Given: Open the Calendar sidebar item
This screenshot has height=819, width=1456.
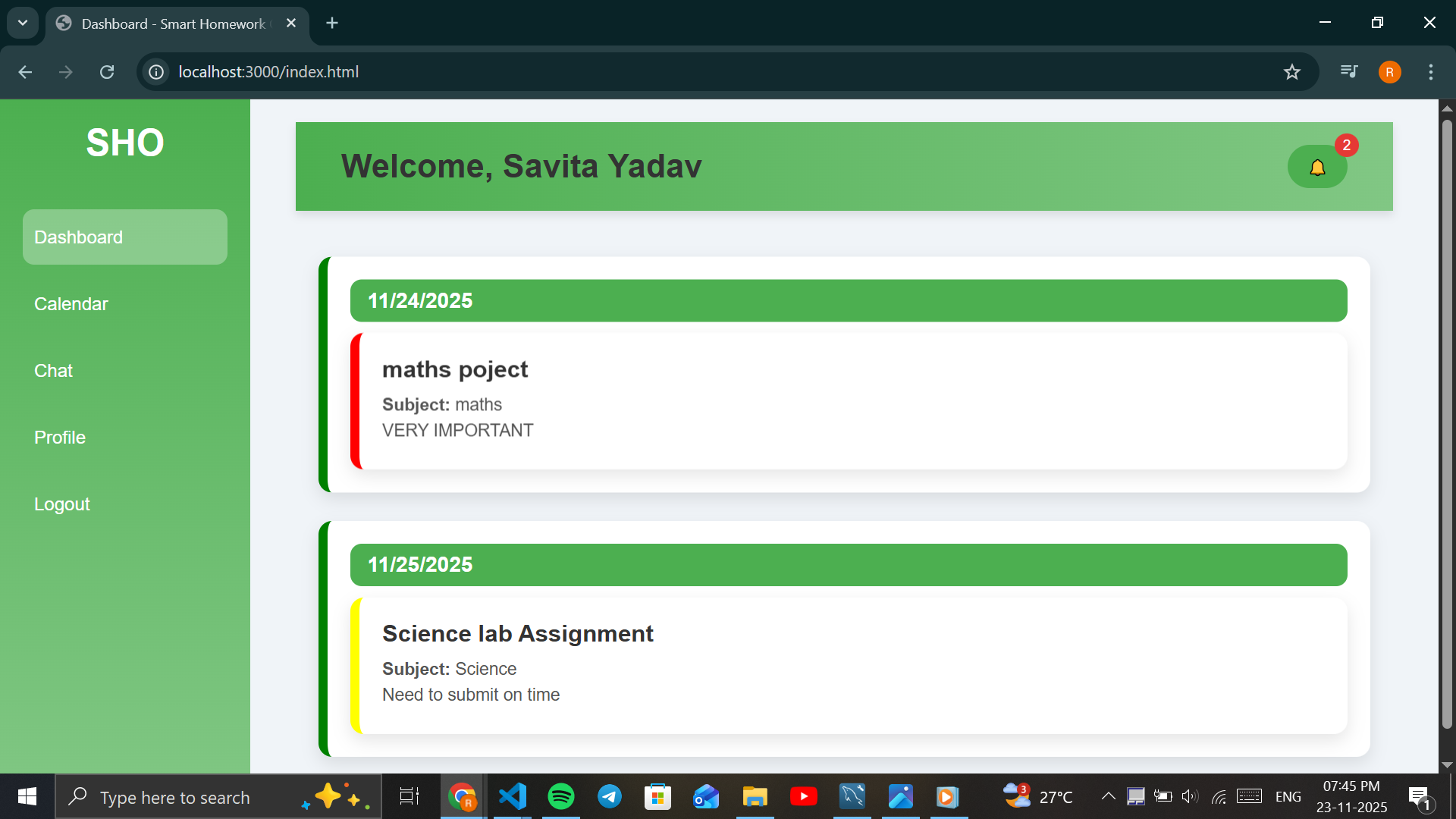Looking at the screenshot, I should (x=71, y=304).
